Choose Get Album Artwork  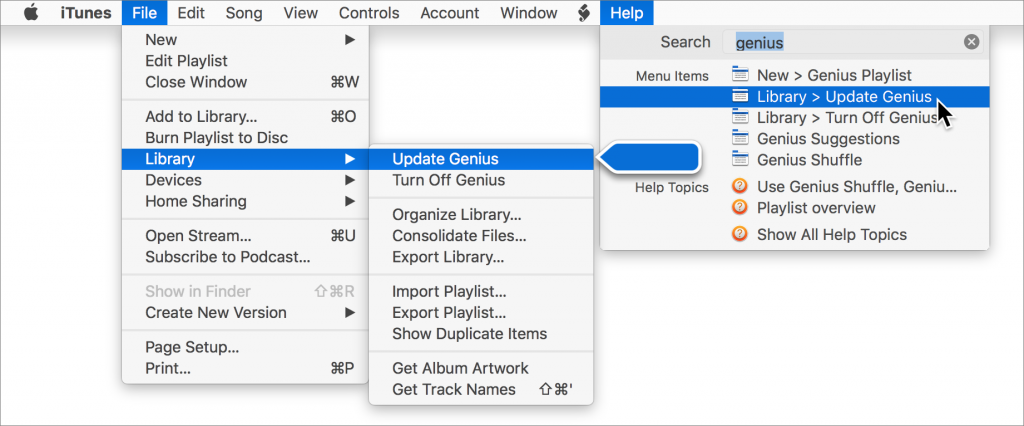point(481,369)
